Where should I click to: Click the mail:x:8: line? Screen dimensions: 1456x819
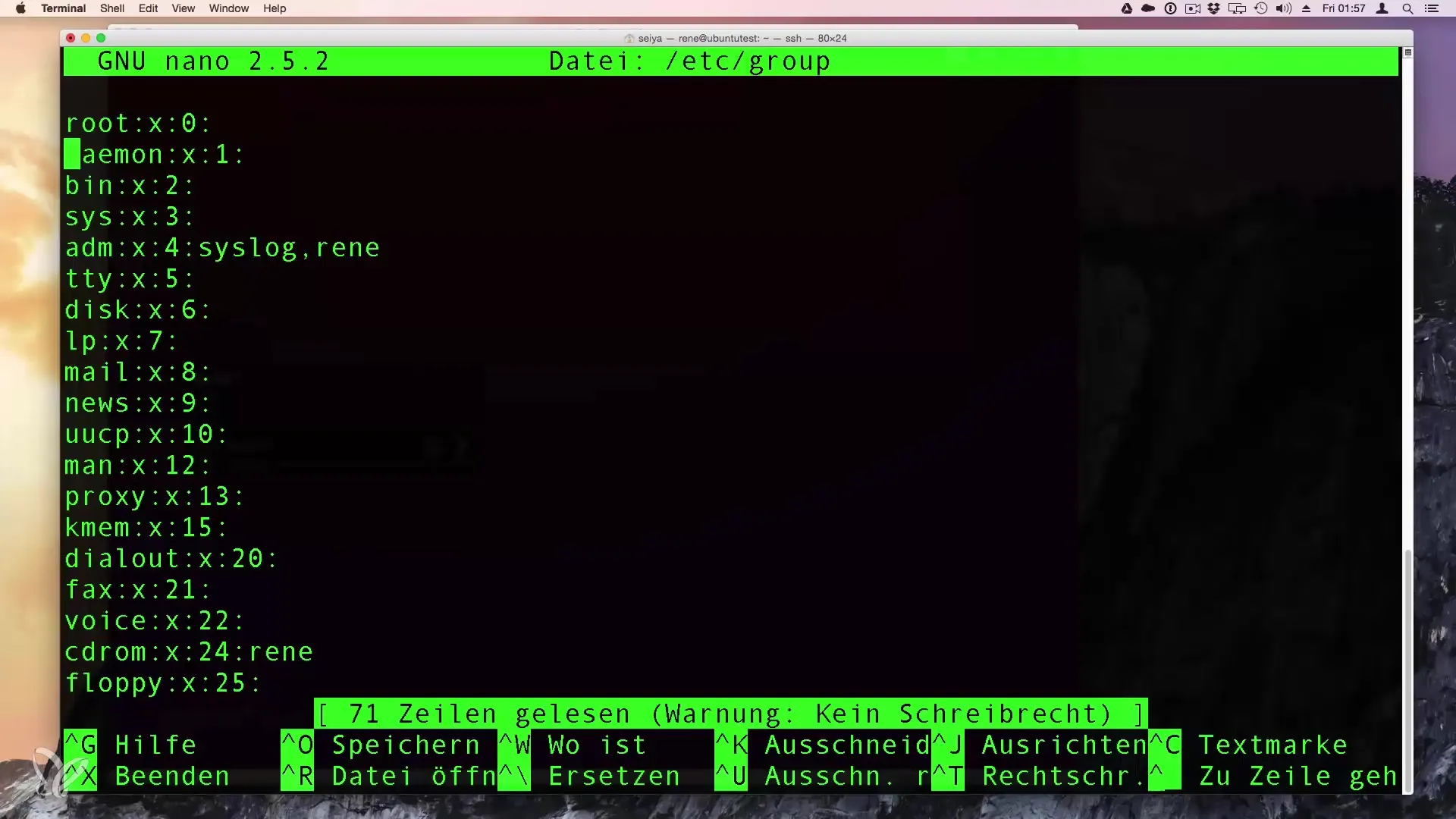click(x=138, y=372)
